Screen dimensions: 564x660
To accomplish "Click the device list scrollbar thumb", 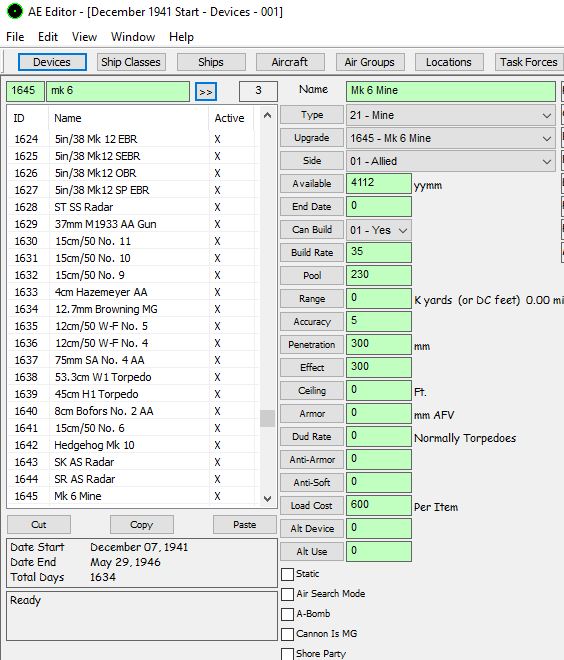I will click(267, 418).
